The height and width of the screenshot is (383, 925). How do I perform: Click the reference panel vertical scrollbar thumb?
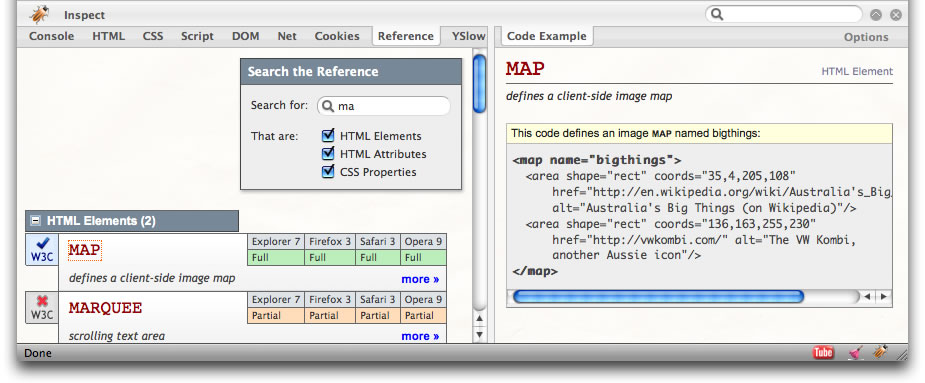pos(480,83)
